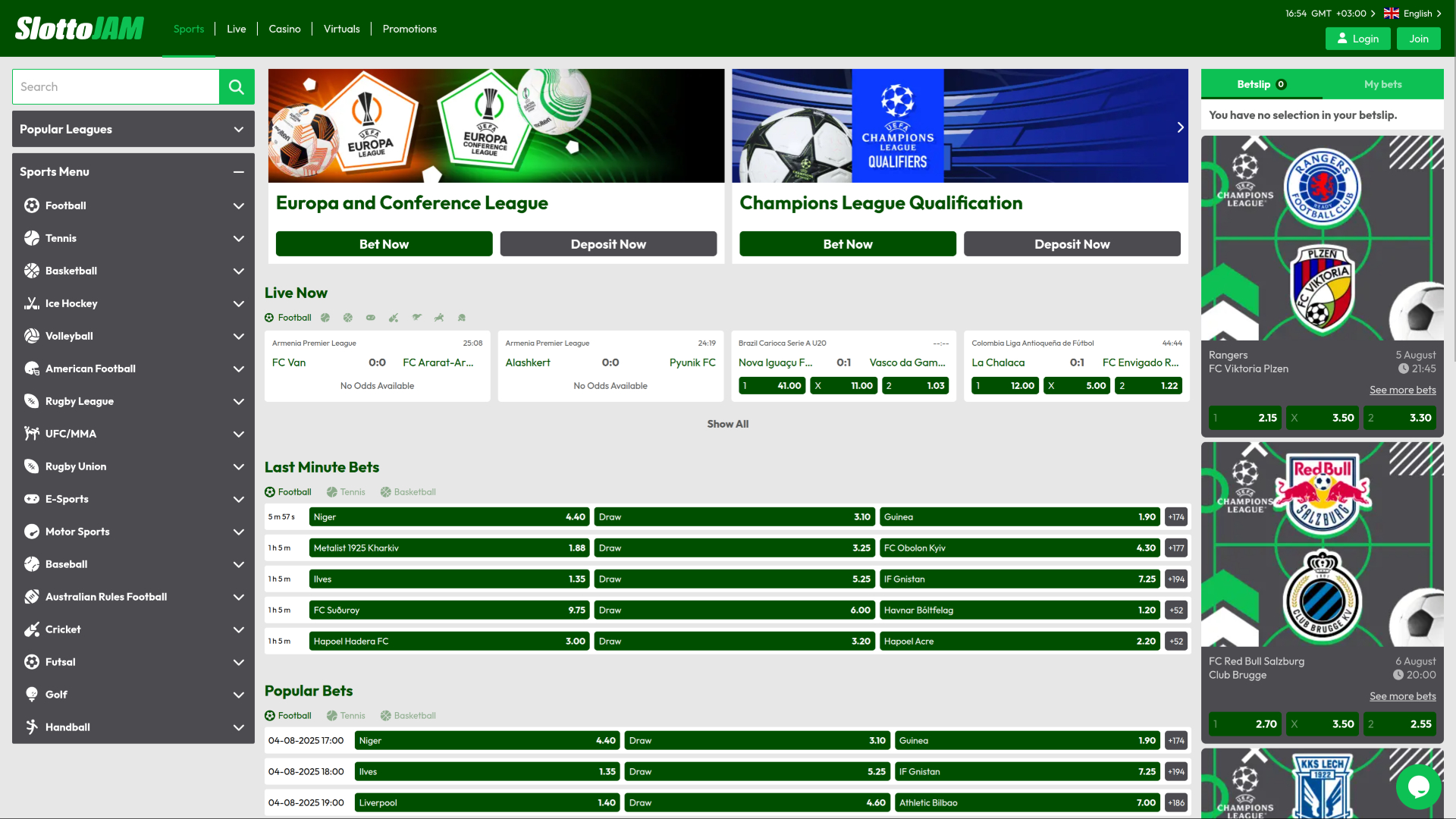Select the Football icon in the sidebar
Screen dimensions: 1456x819
click(x=31, y=206)
